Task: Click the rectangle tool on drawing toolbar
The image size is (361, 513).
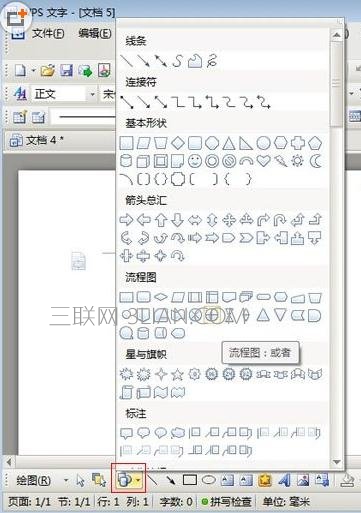Action: (x=190, y=480)
